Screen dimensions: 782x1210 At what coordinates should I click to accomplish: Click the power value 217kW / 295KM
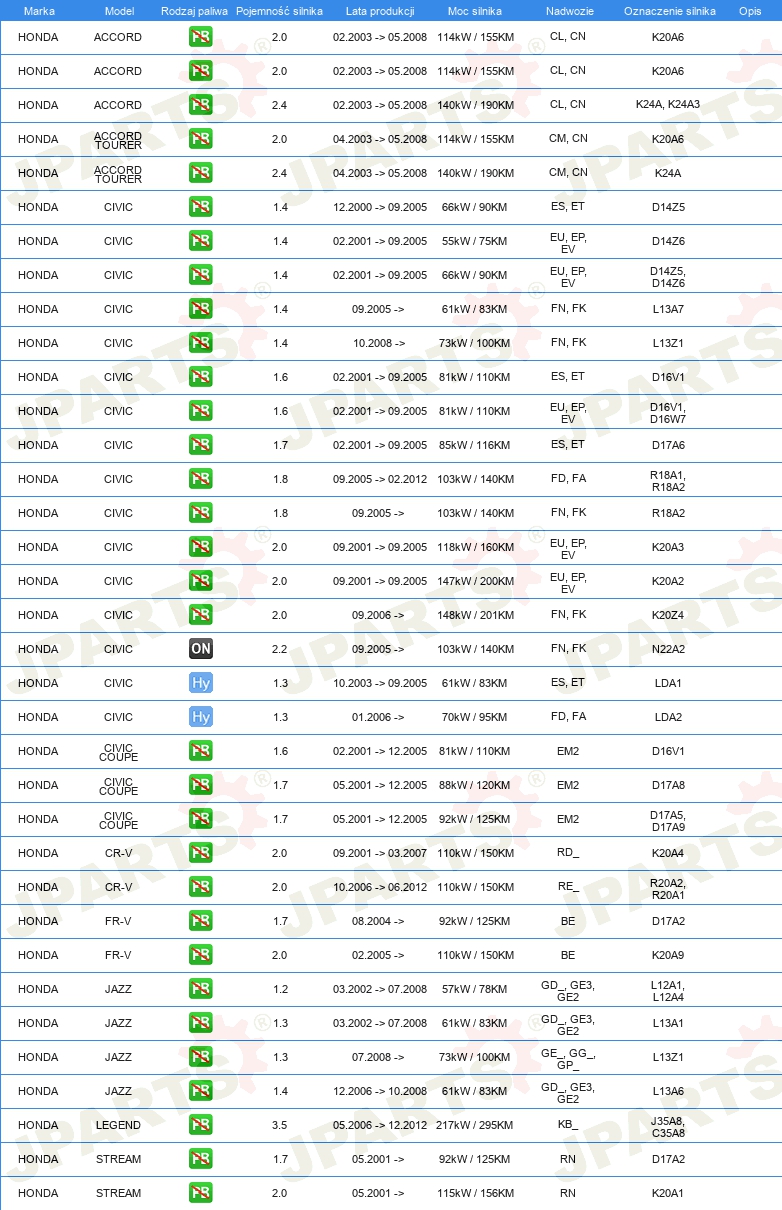coord(475,1125)
